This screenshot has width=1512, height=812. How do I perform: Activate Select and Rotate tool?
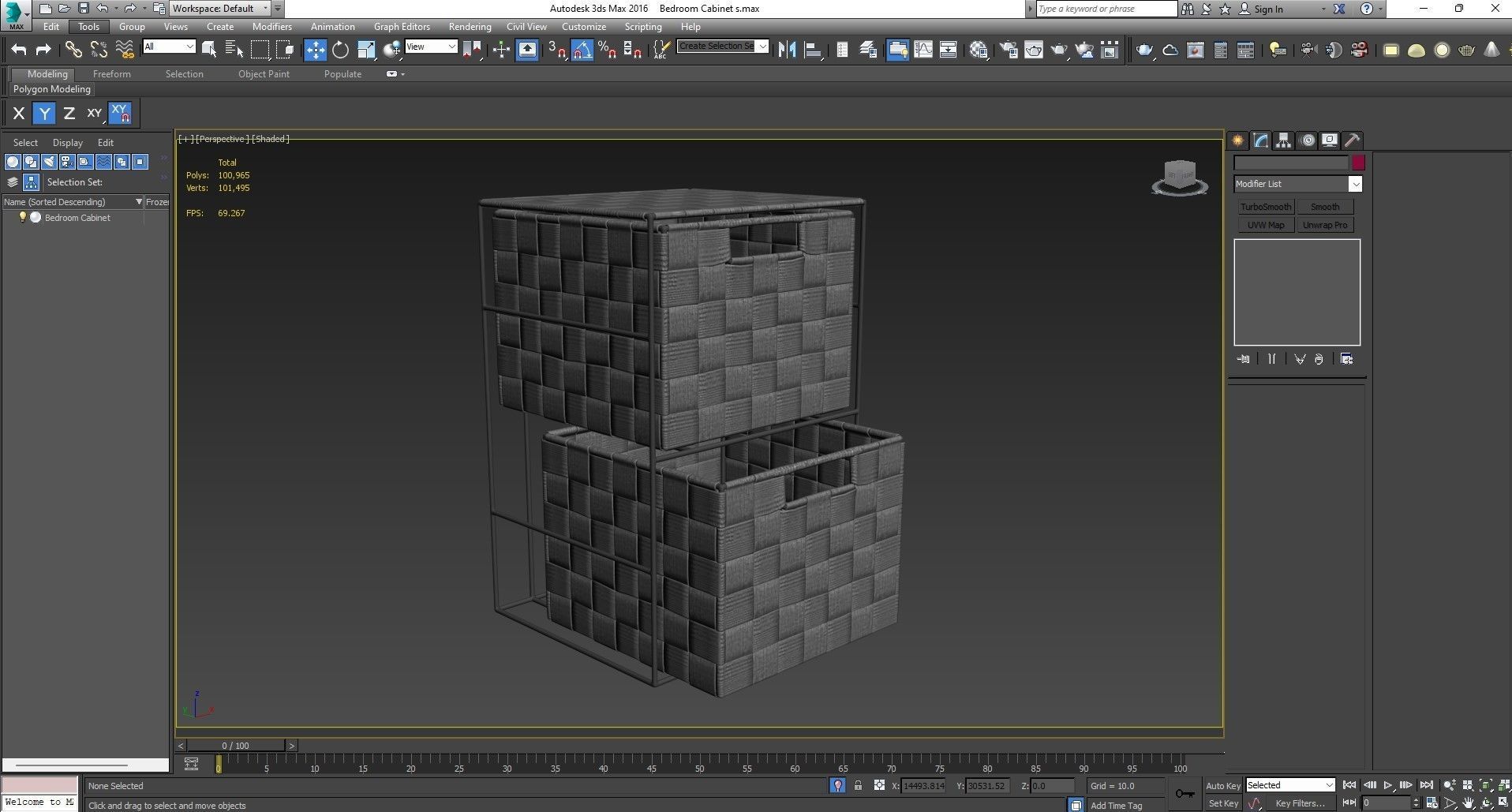(340, 50)
